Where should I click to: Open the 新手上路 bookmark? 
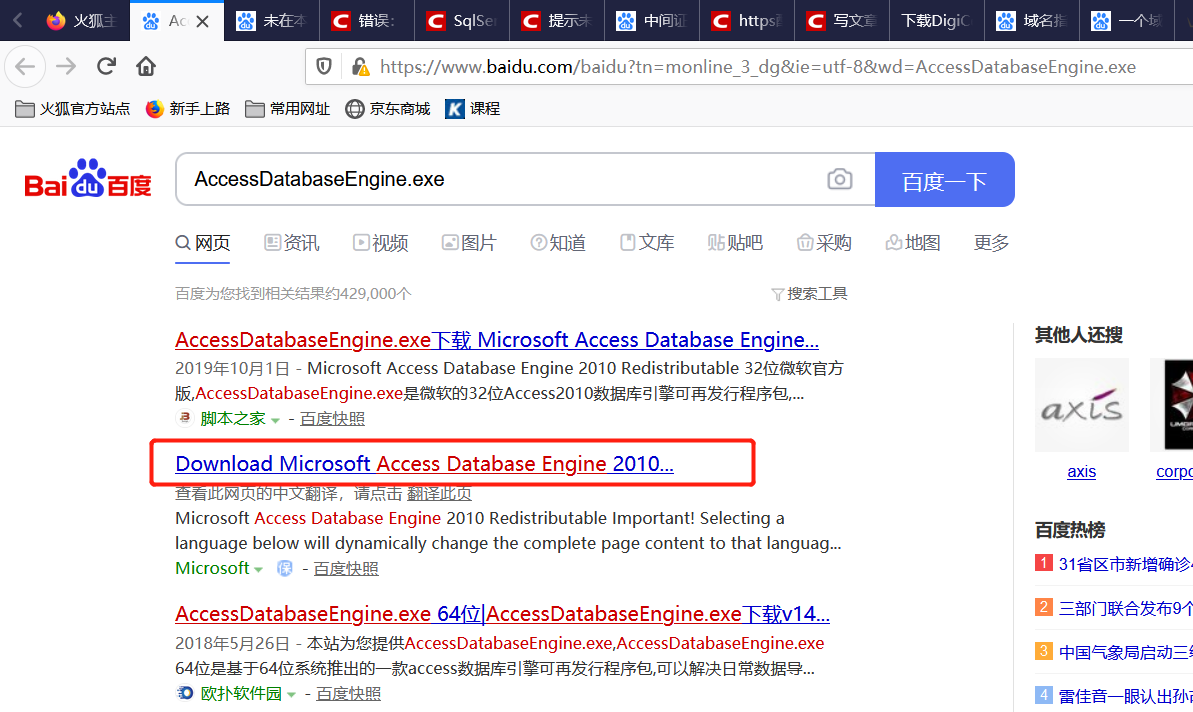point(188,109)
